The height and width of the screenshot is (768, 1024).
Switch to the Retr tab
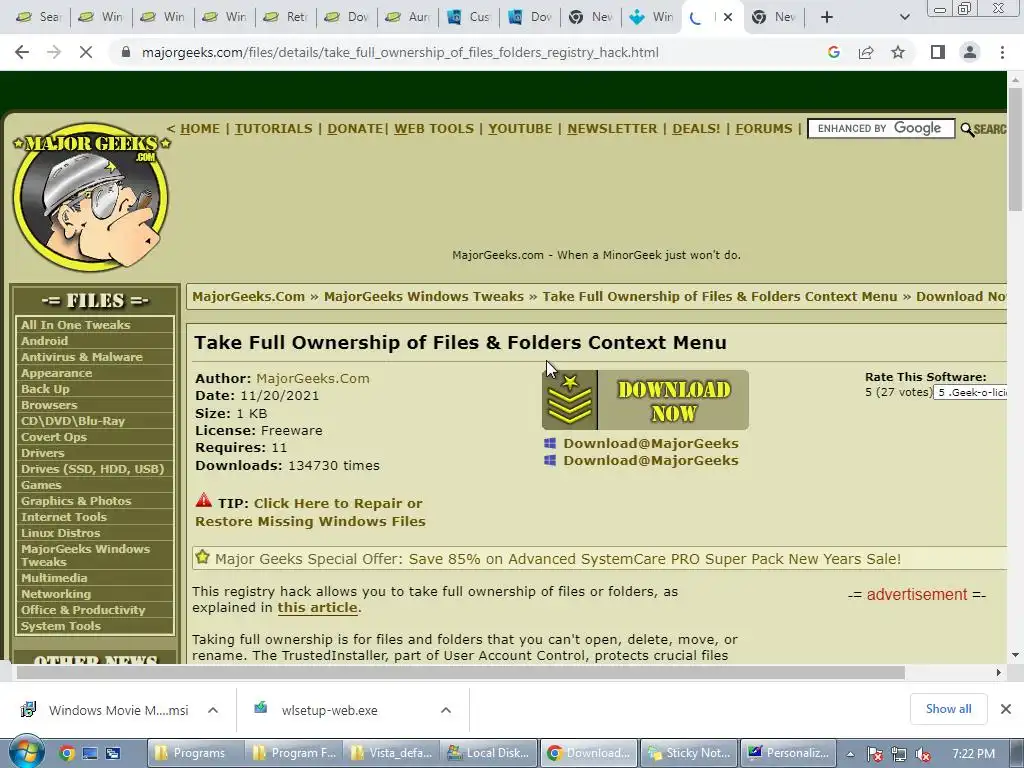[x=285, y=17]
